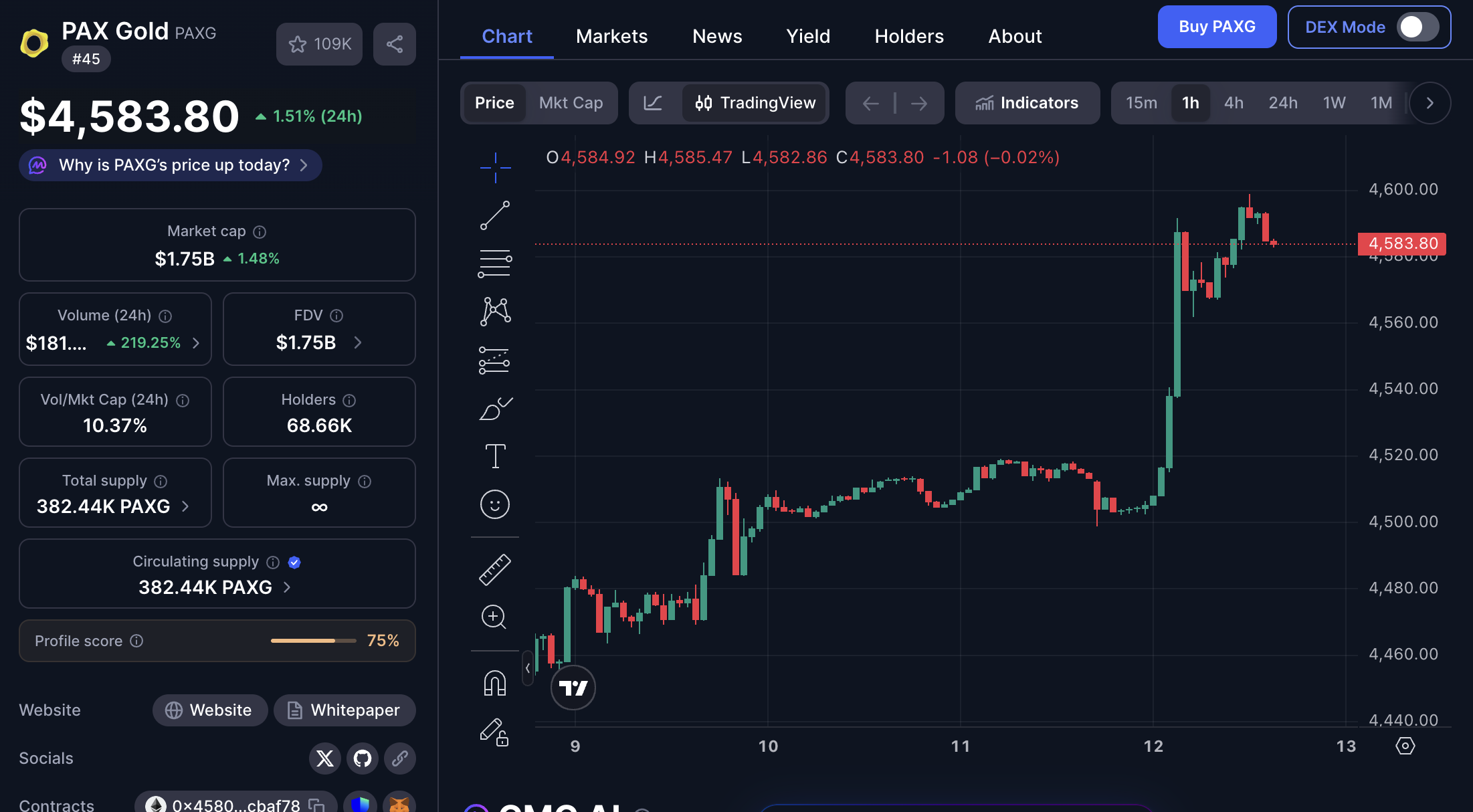Expand the Volume (24h) details arrow

(x=196, y=342)
